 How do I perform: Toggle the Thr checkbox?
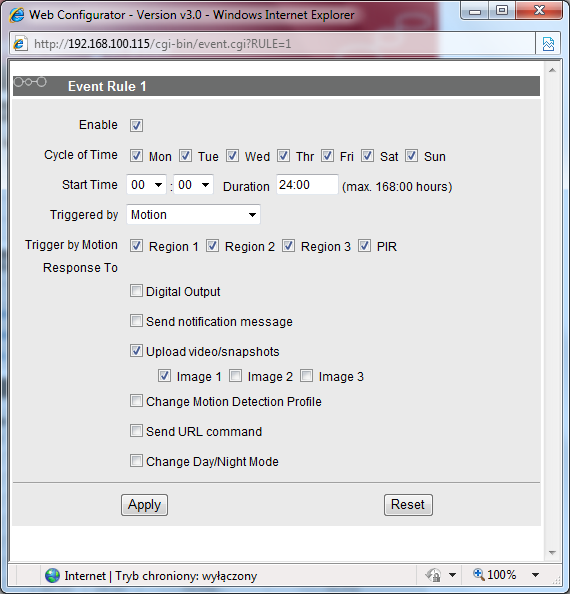pos(284,156)
